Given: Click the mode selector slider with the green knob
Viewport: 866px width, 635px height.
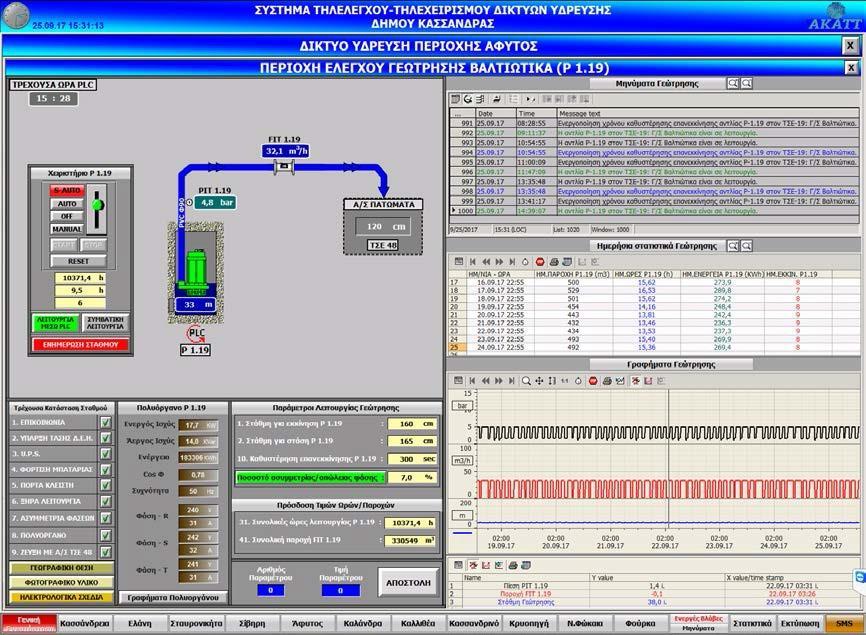Looking at the screenshot, I should (x=97, y=209).
